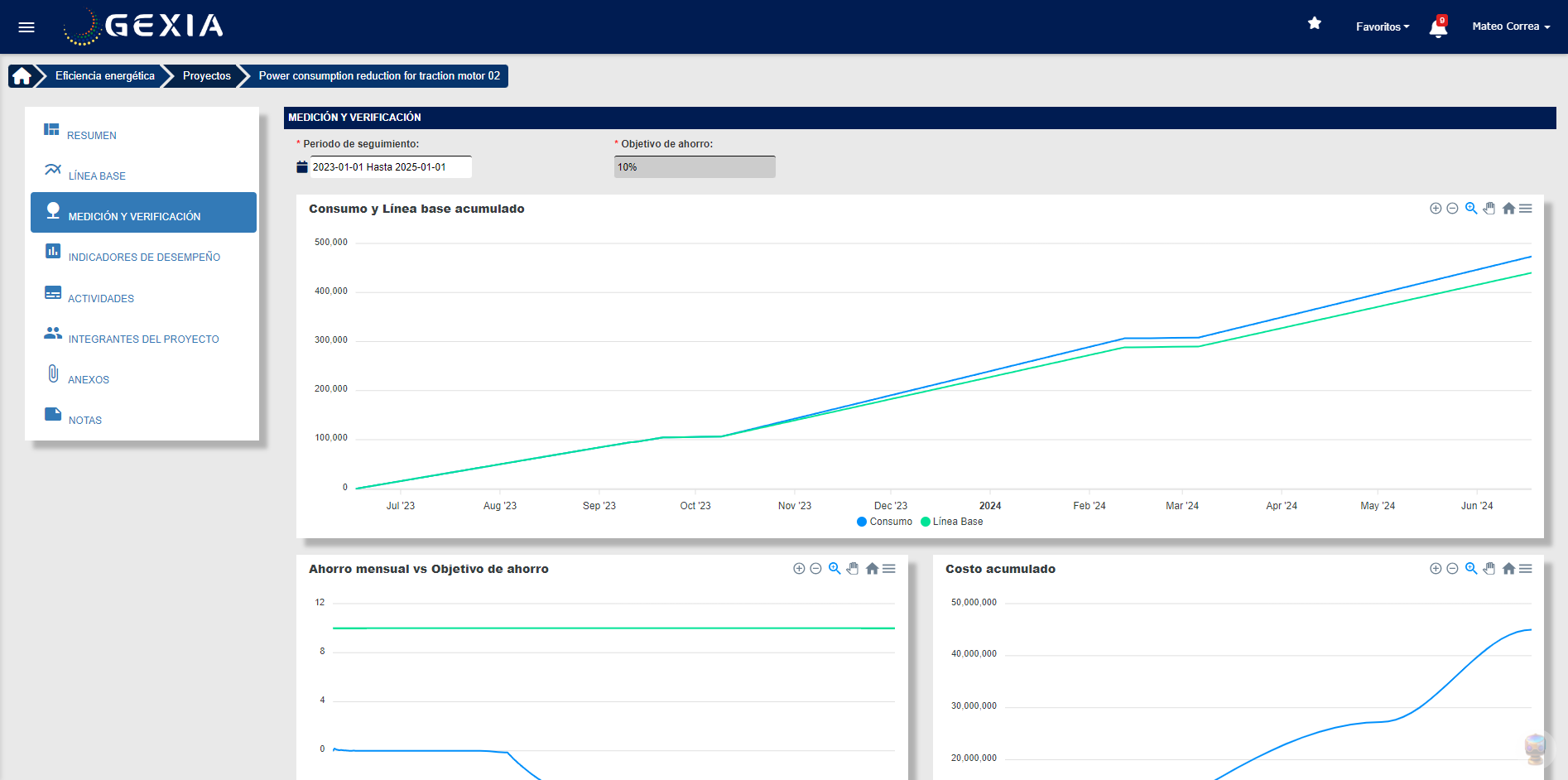Select the panning hand tool in Ahorro mensual chart
The image size is (1568, 780).
853,569
